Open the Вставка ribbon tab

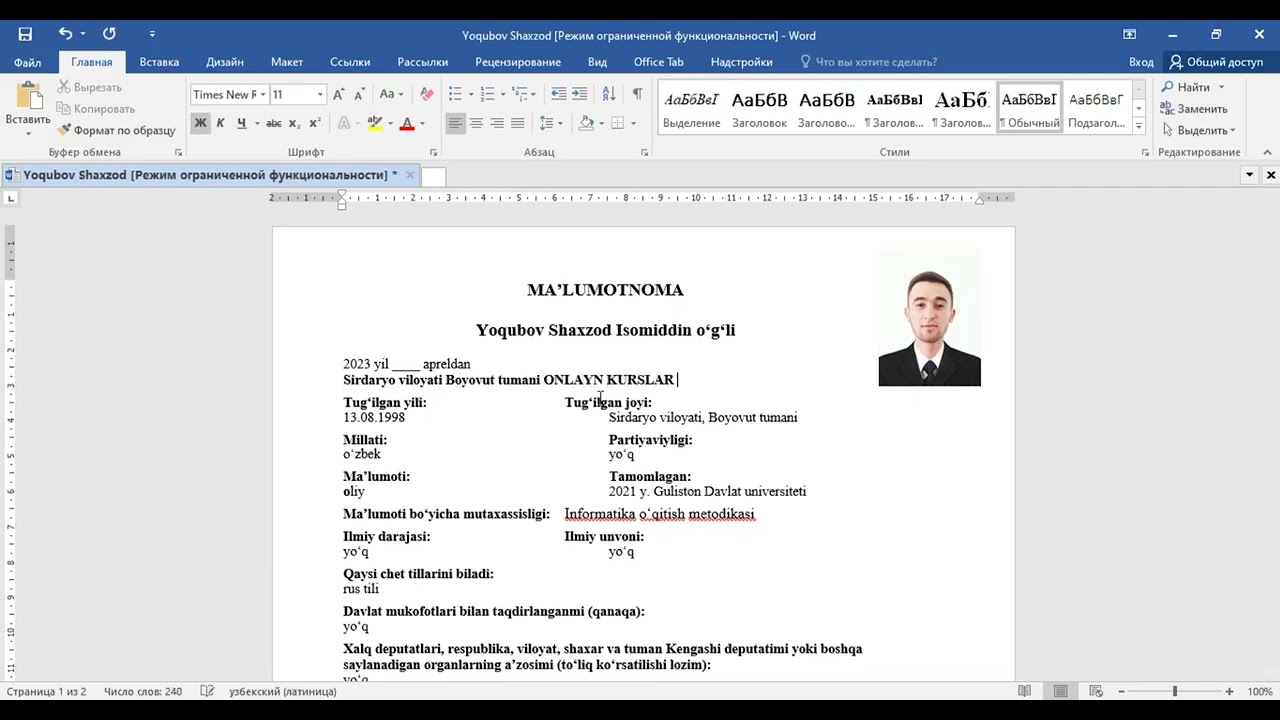tap(159, 62)
